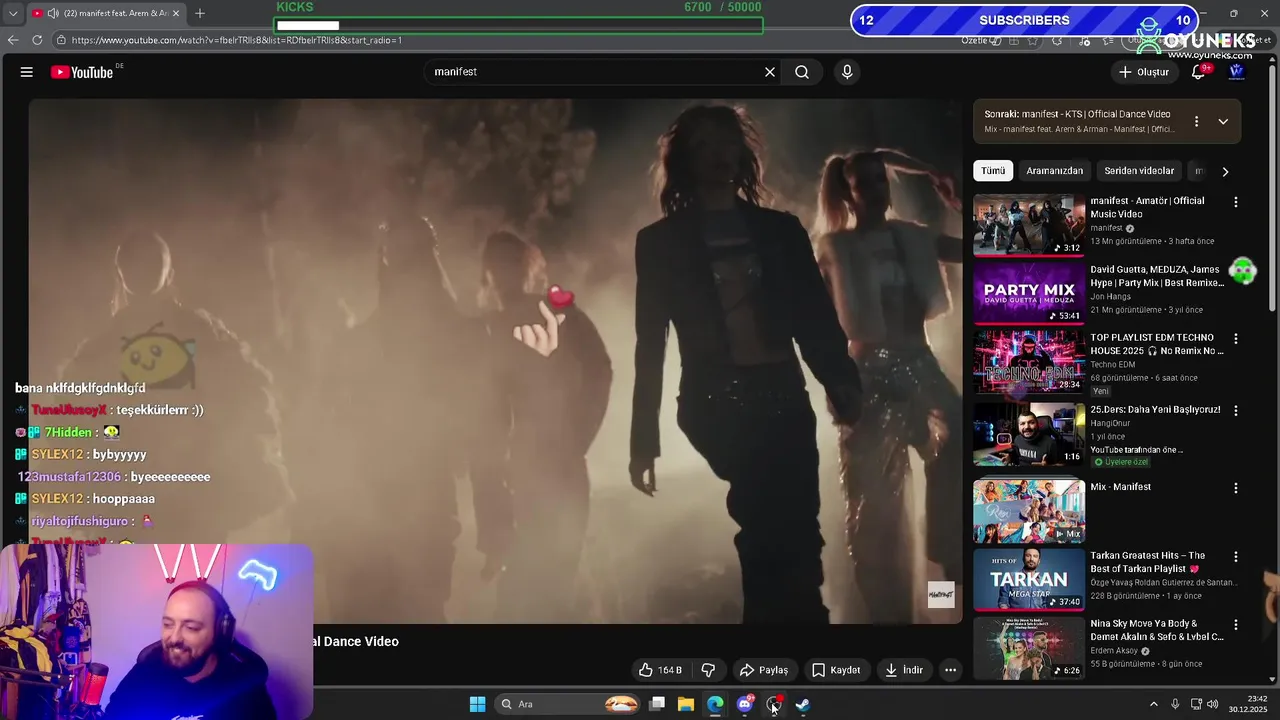Click the browser address bar URL
Viewport: 1280px width, 720px height.
click(x=237, y=40)
